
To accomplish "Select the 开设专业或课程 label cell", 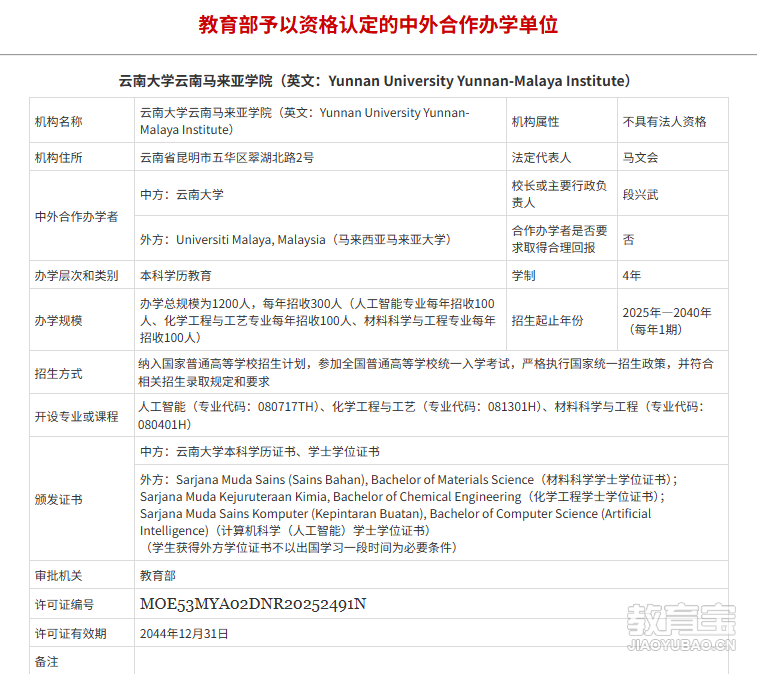I will click(82, 415).
